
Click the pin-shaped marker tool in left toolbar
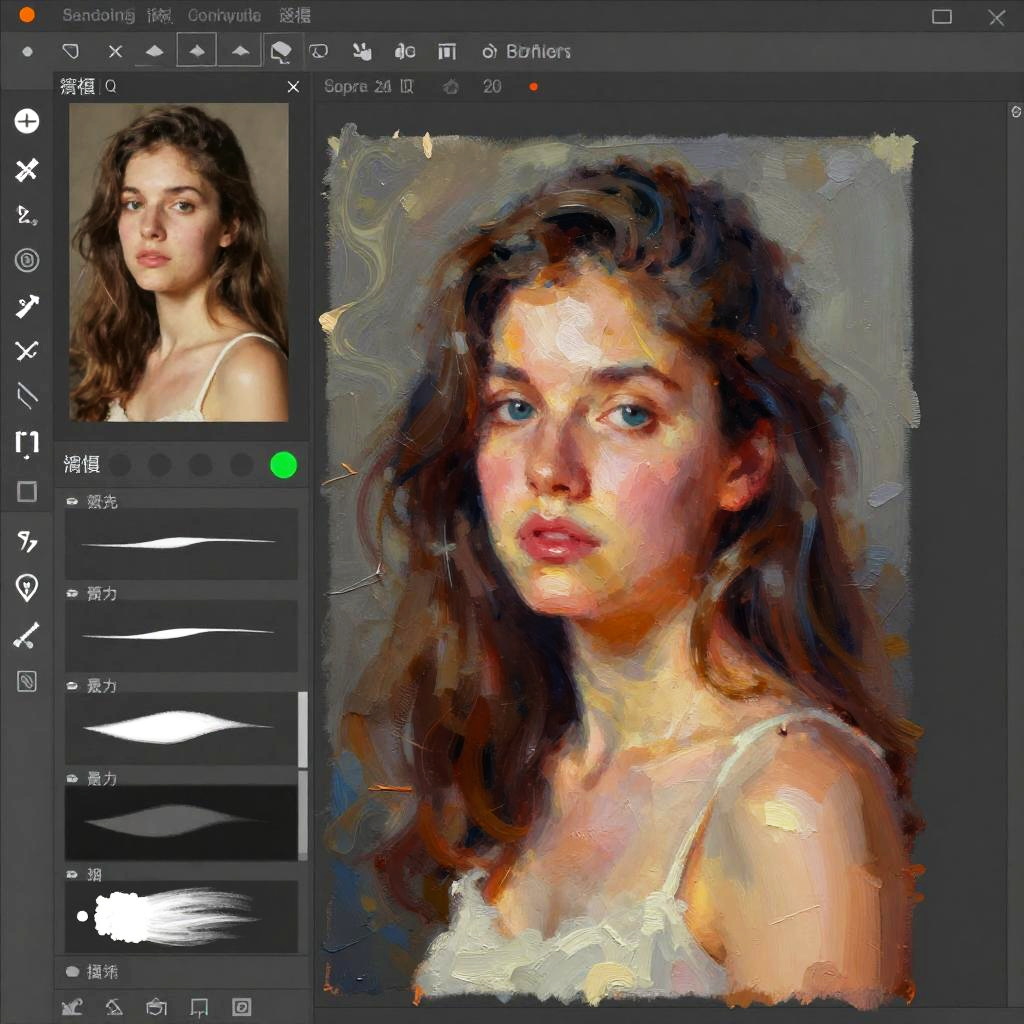coord(27,588)
